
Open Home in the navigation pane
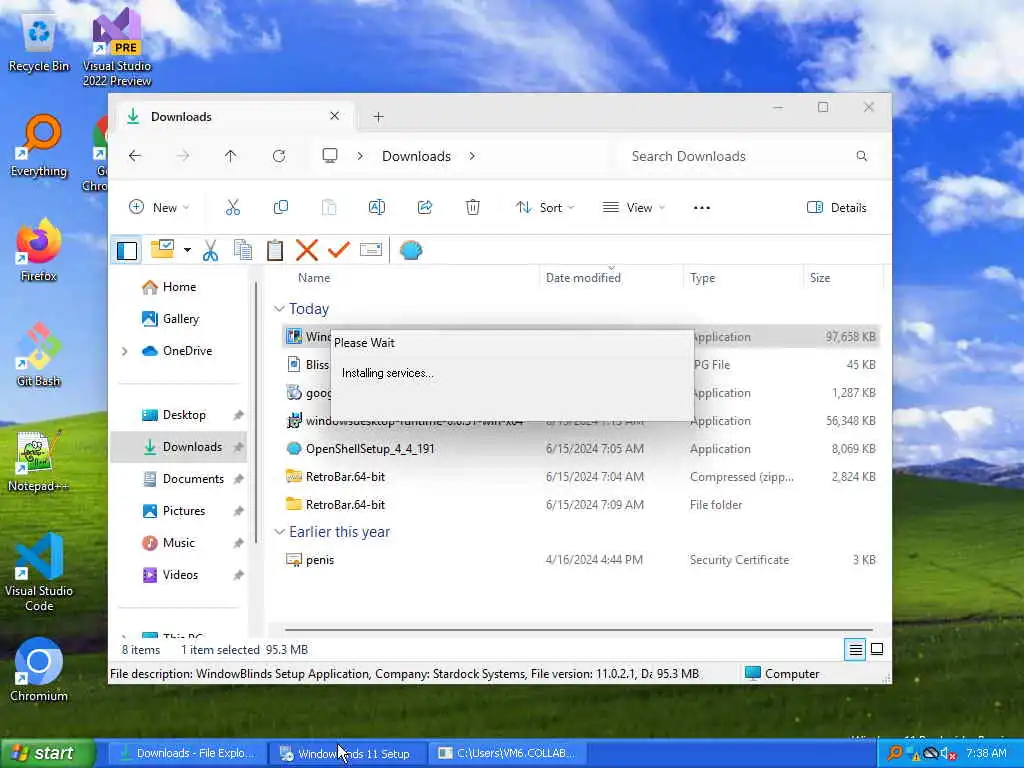[178, 287]
